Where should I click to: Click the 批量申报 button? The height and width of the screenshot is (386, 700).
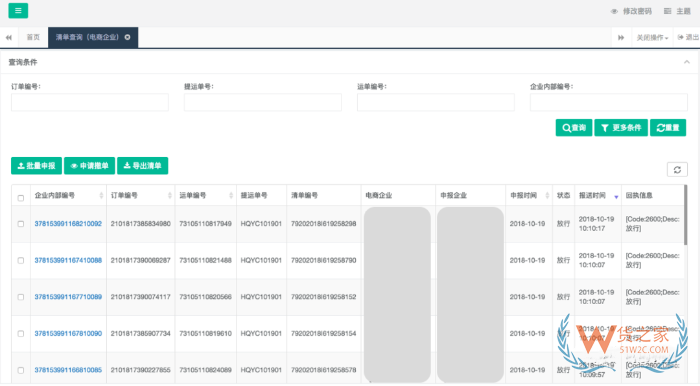(37, 166)
